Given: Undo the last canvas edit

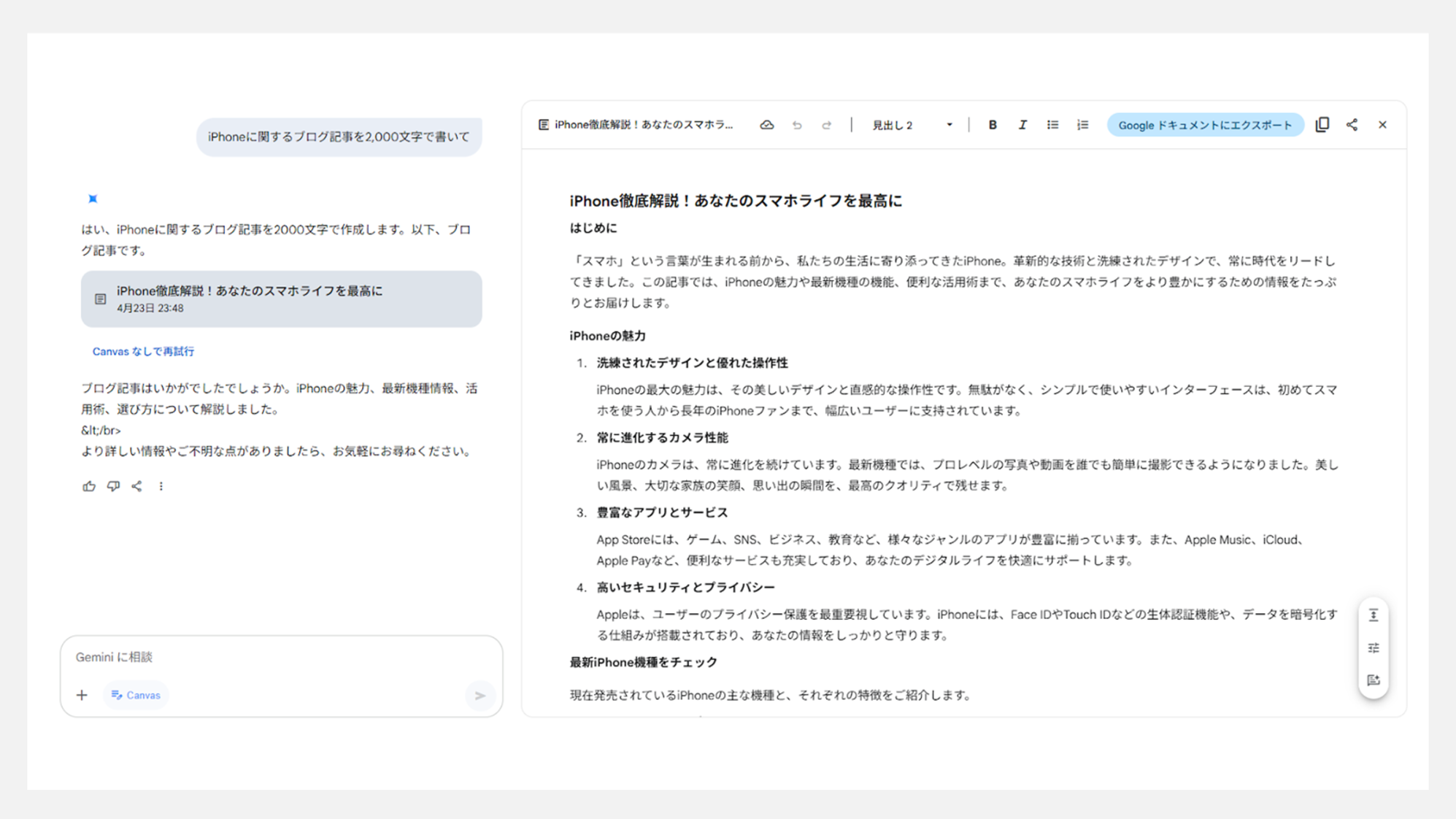Looking at the screenshot, I should [x=797, y=125].
